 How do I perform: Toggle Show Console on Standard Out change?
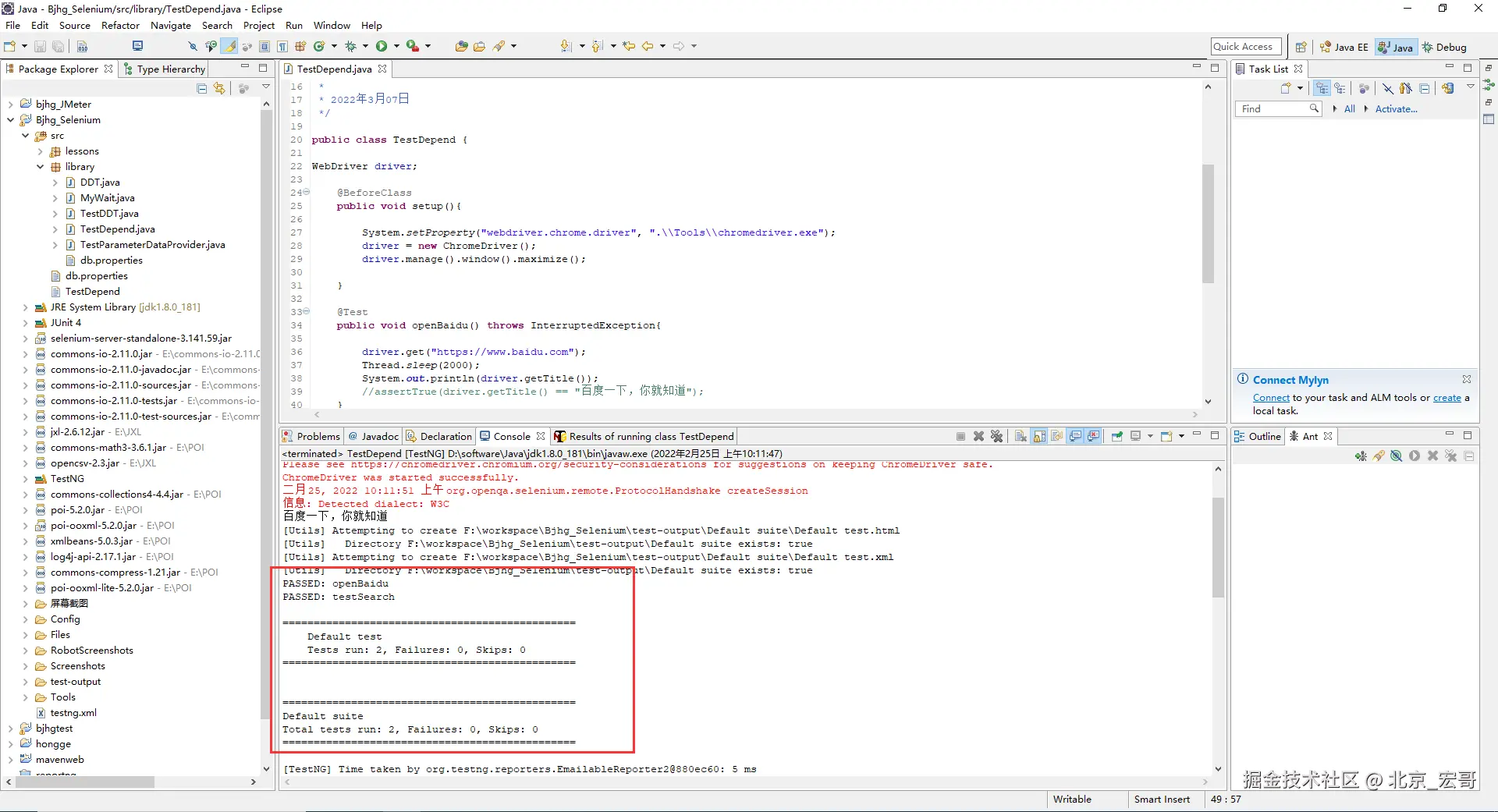click(x=1075, y=436)
